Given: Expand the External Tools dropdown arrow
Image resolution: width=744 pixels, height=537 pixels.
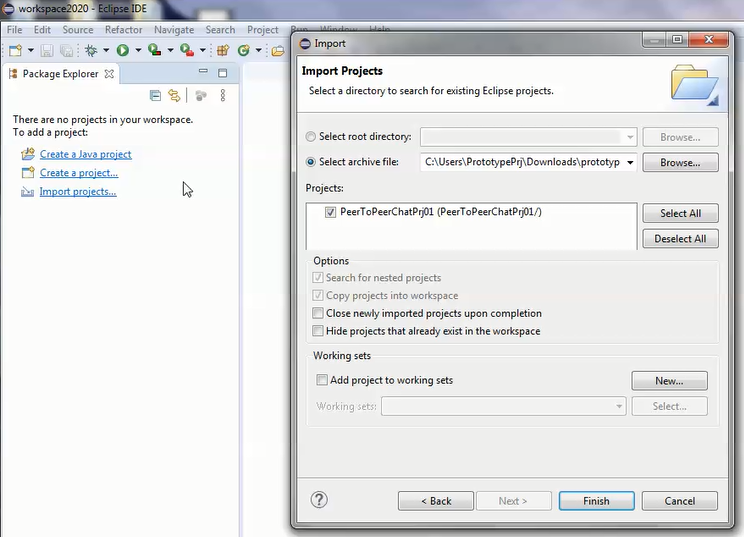Looking at the screenshot, I should [202, 50].
